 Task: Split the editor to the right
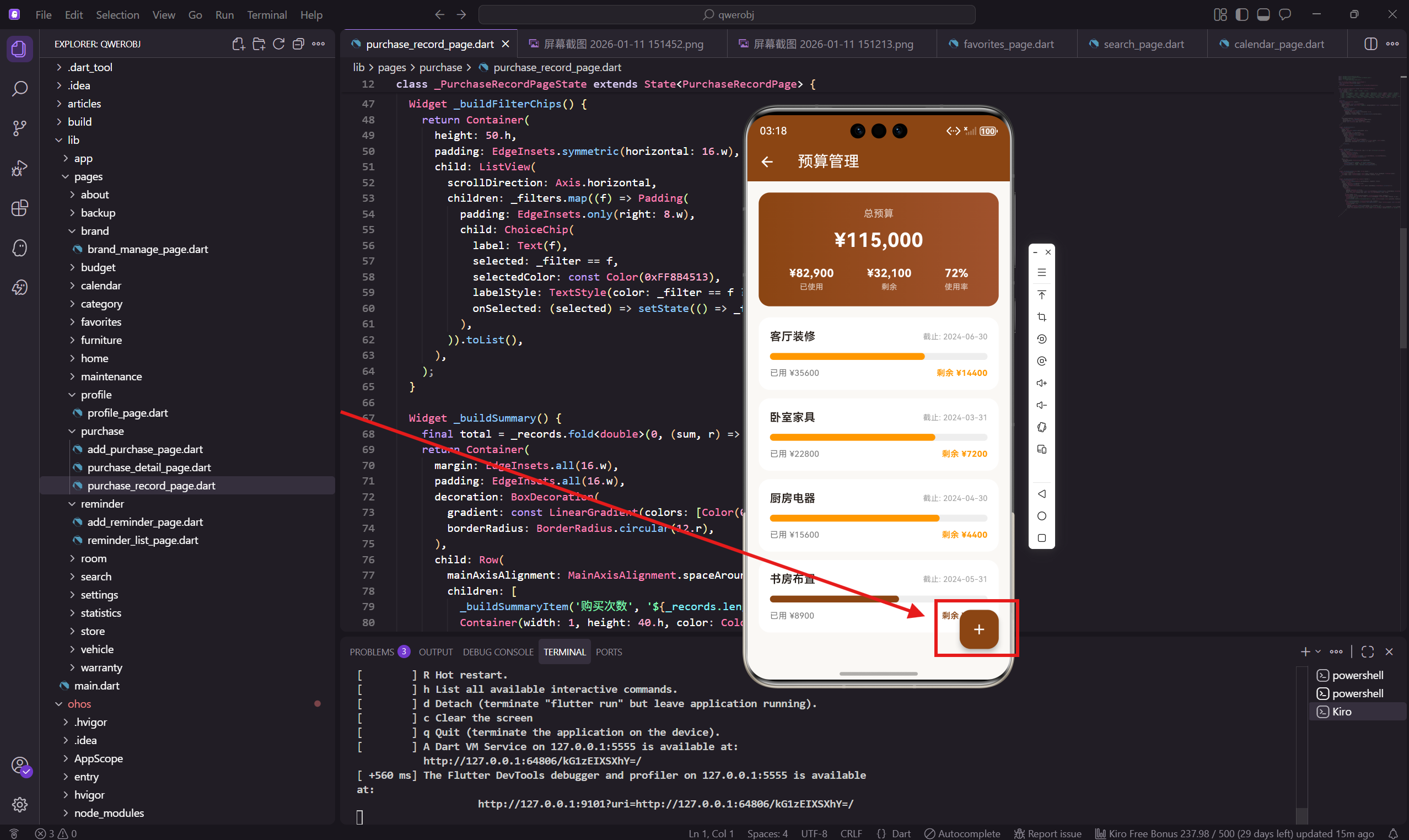(1370, 44)
